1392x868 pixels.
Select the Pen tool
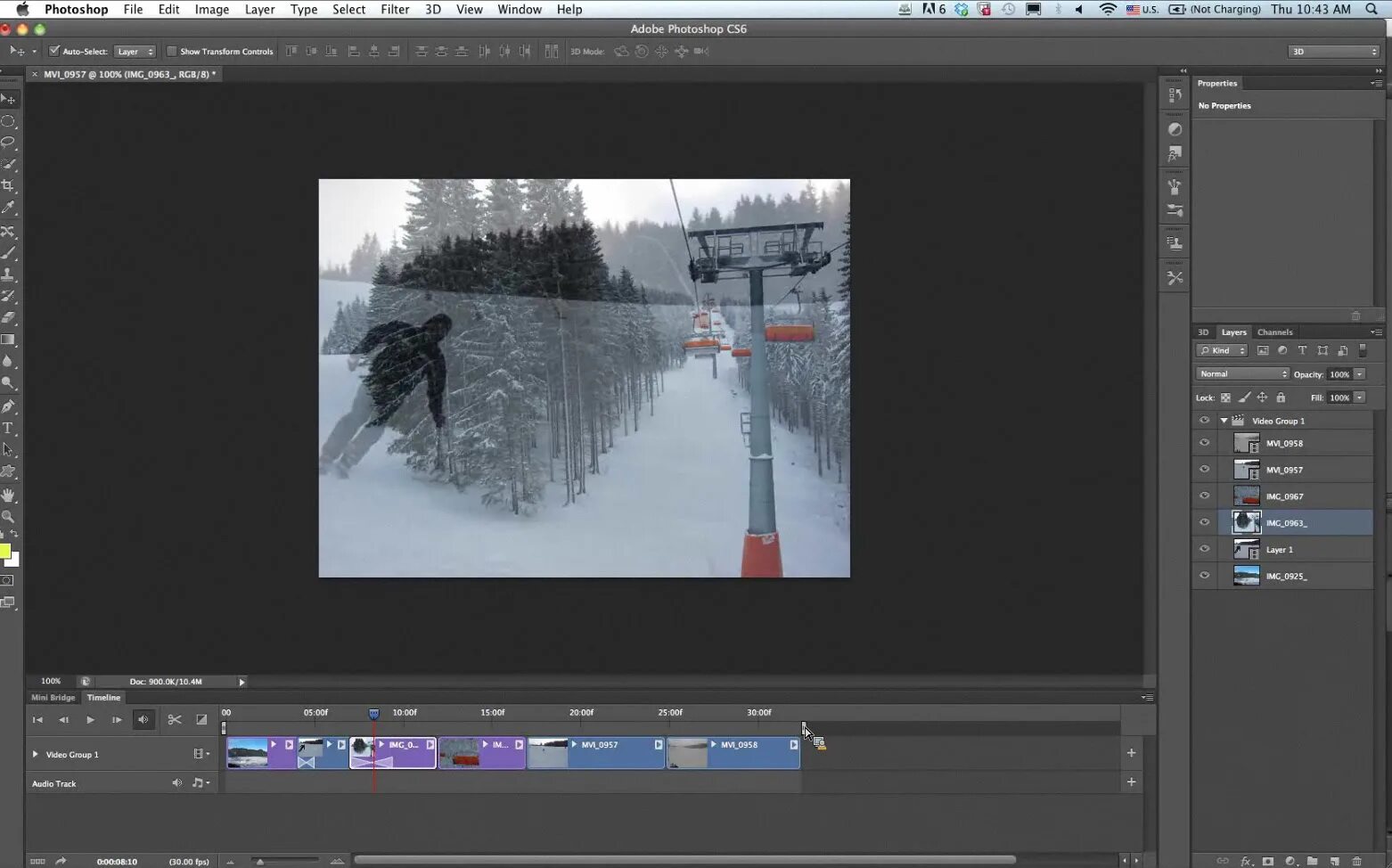(8, 406)
